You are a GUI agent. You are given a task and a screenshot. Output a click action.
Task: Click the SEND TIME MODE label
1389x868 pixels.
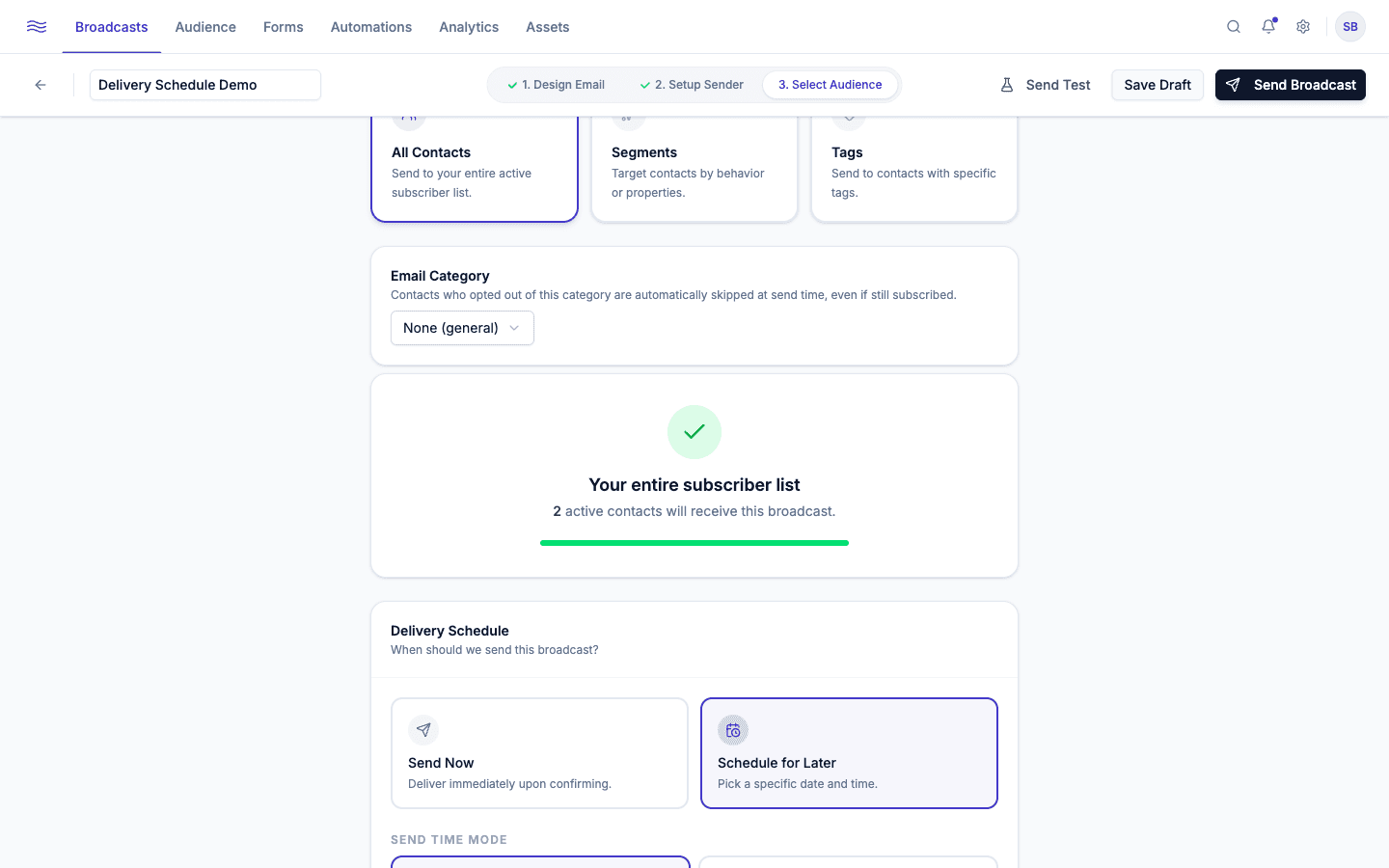[x=449, y=840]
